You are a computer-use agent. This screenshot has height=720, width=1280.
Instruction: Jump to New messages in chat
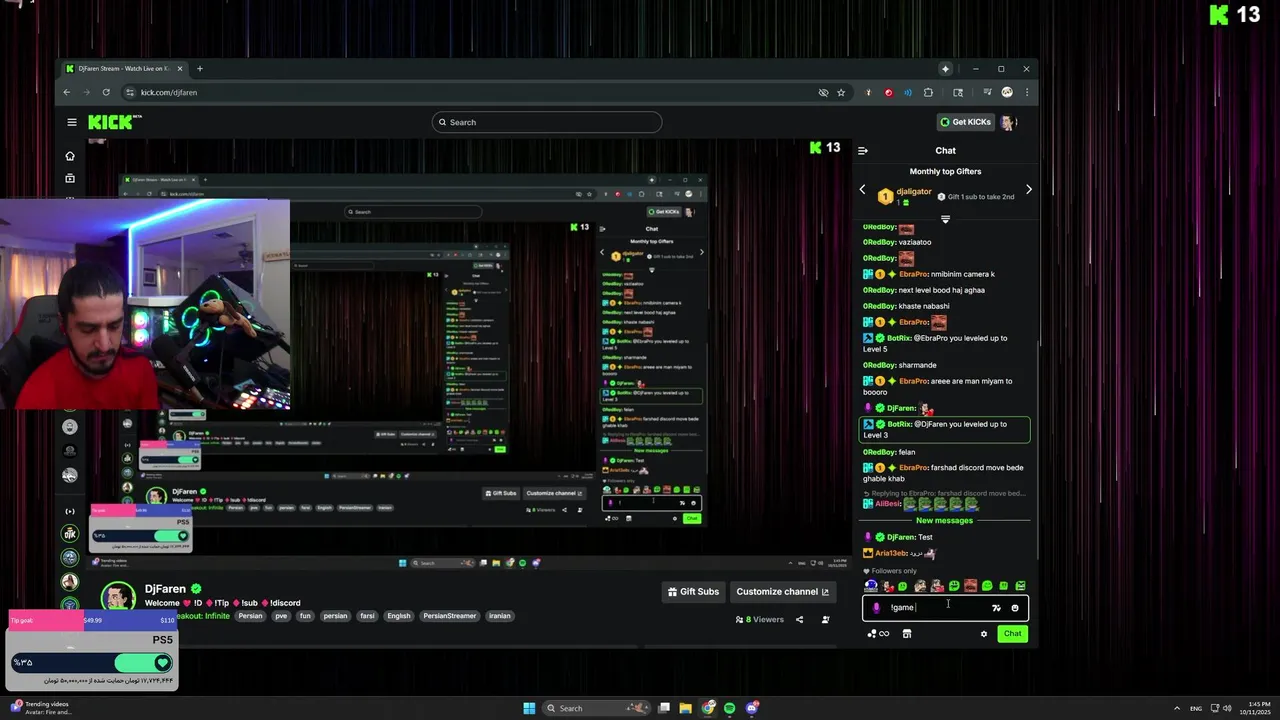pos(944,520)
